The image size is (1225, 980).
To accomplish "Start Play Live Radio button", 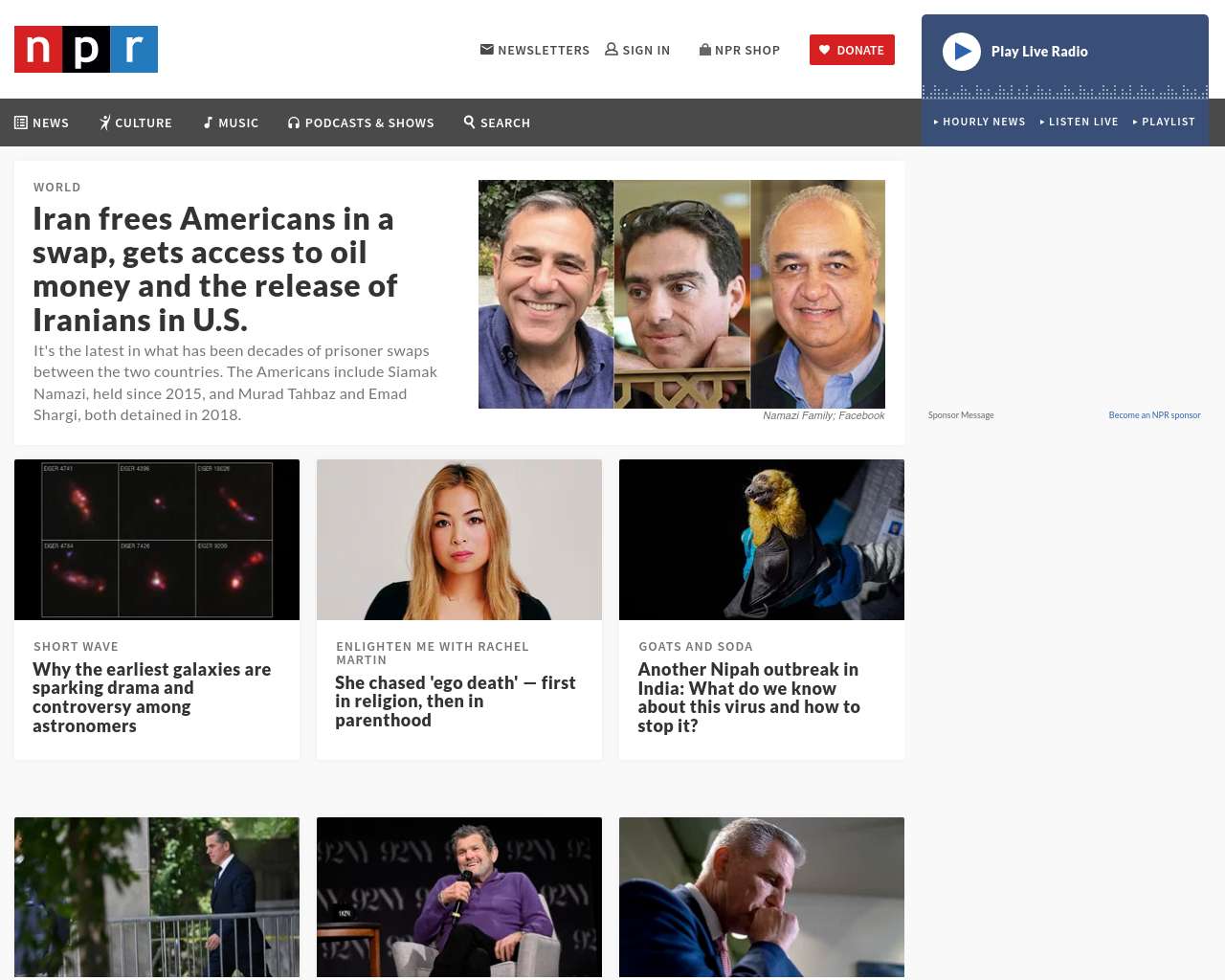I will pyautogui.click(x=962, y=52).
